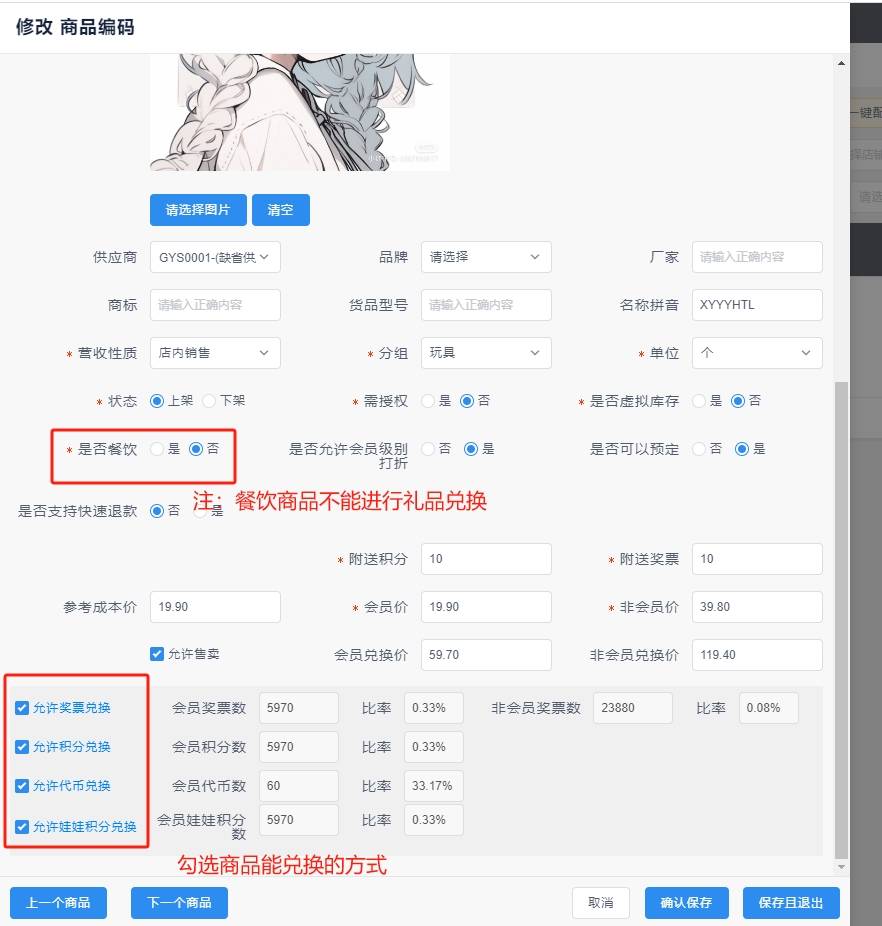Image resolution: width=882 pixels, height=926 pixels.
Task: Click the 保存且退出 button
Action: click(x=791, y=902)
